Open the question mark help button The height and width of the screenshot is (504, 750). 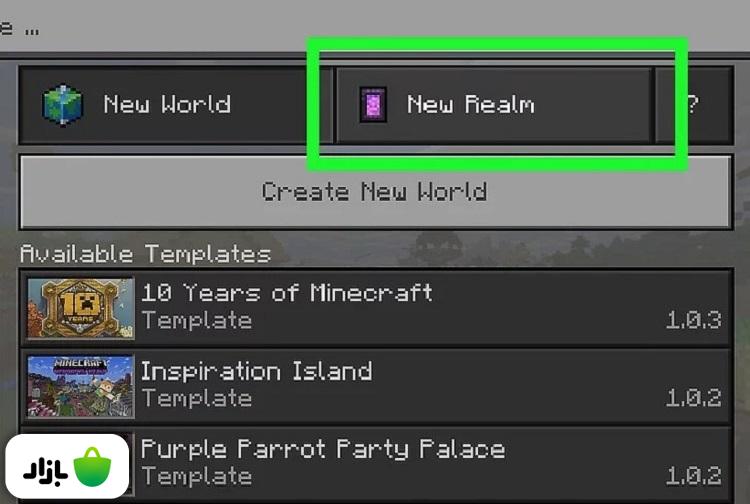(694, 104)
